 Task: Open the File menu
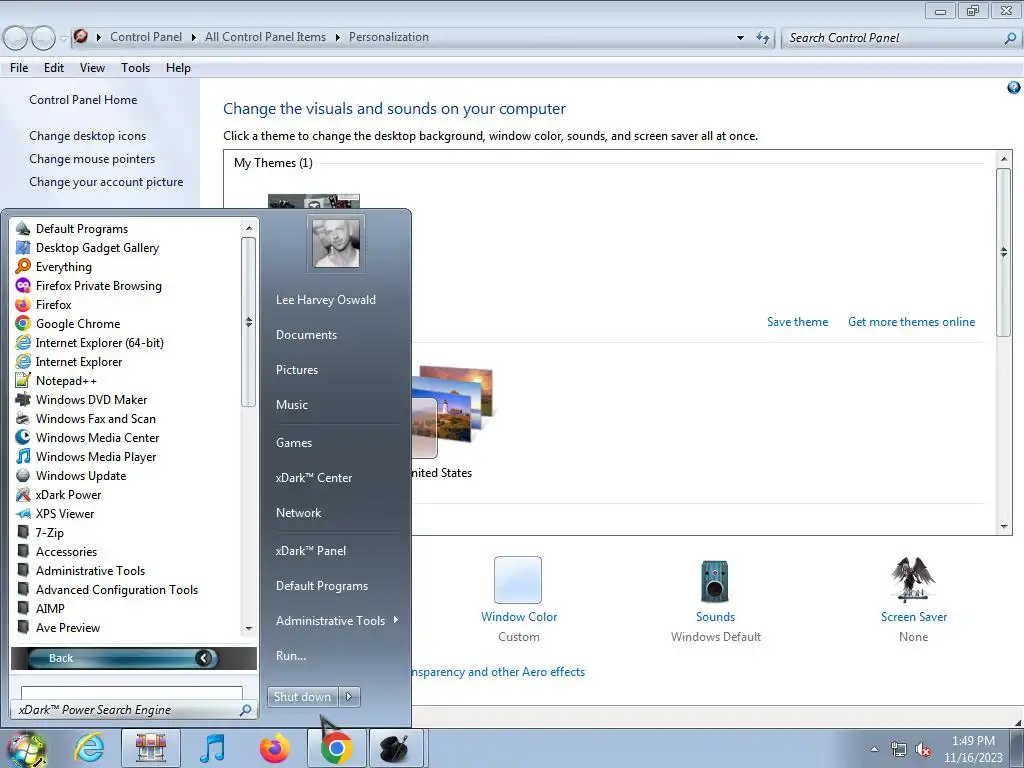click(19, 68)
